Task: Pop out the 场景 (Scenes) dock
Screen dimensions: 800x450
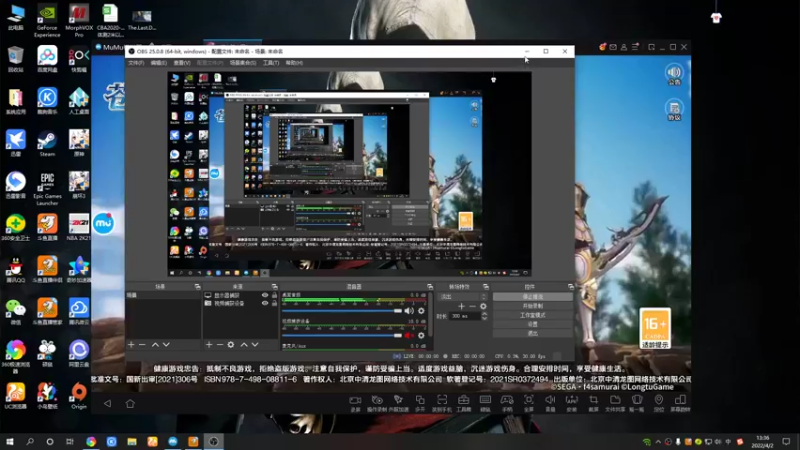Action: tap(197, 287)
